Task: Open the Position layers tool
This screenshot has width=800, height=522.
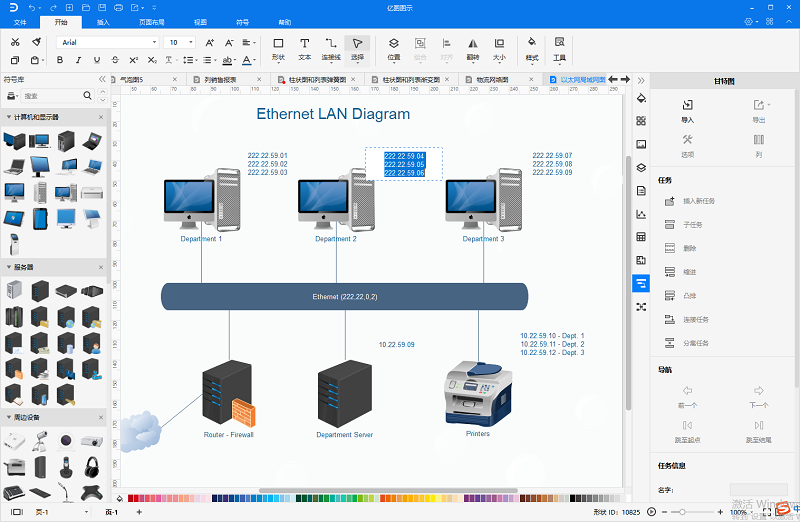Action: (x=394, y=49)
